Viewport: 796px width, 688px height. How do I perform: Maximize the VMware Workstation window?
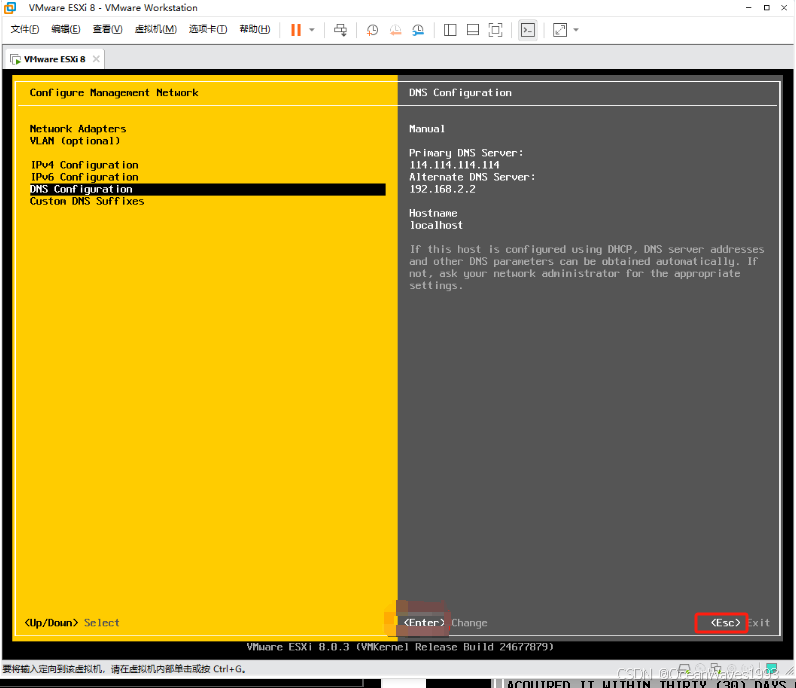pyautogui.click(x=767, y=8)
